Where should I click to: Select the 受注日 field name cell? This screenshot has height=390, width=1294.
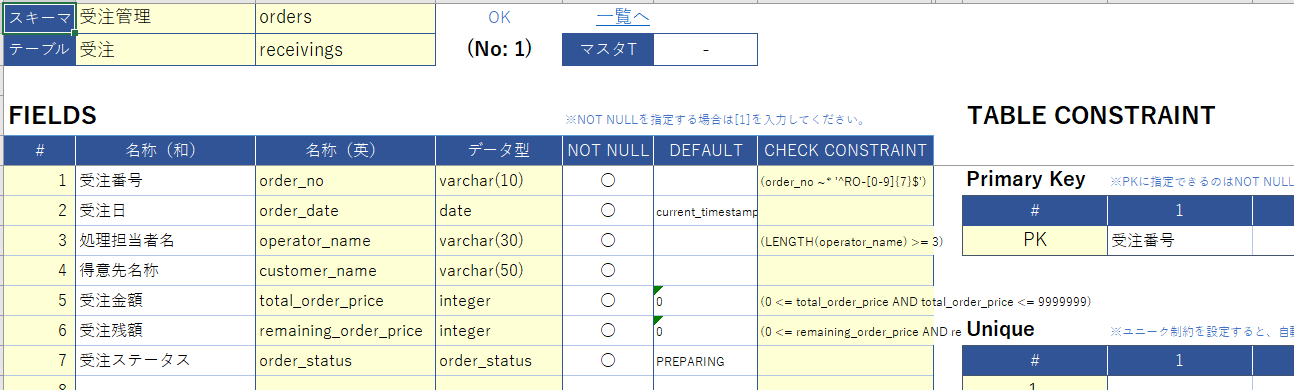point(165,211)
